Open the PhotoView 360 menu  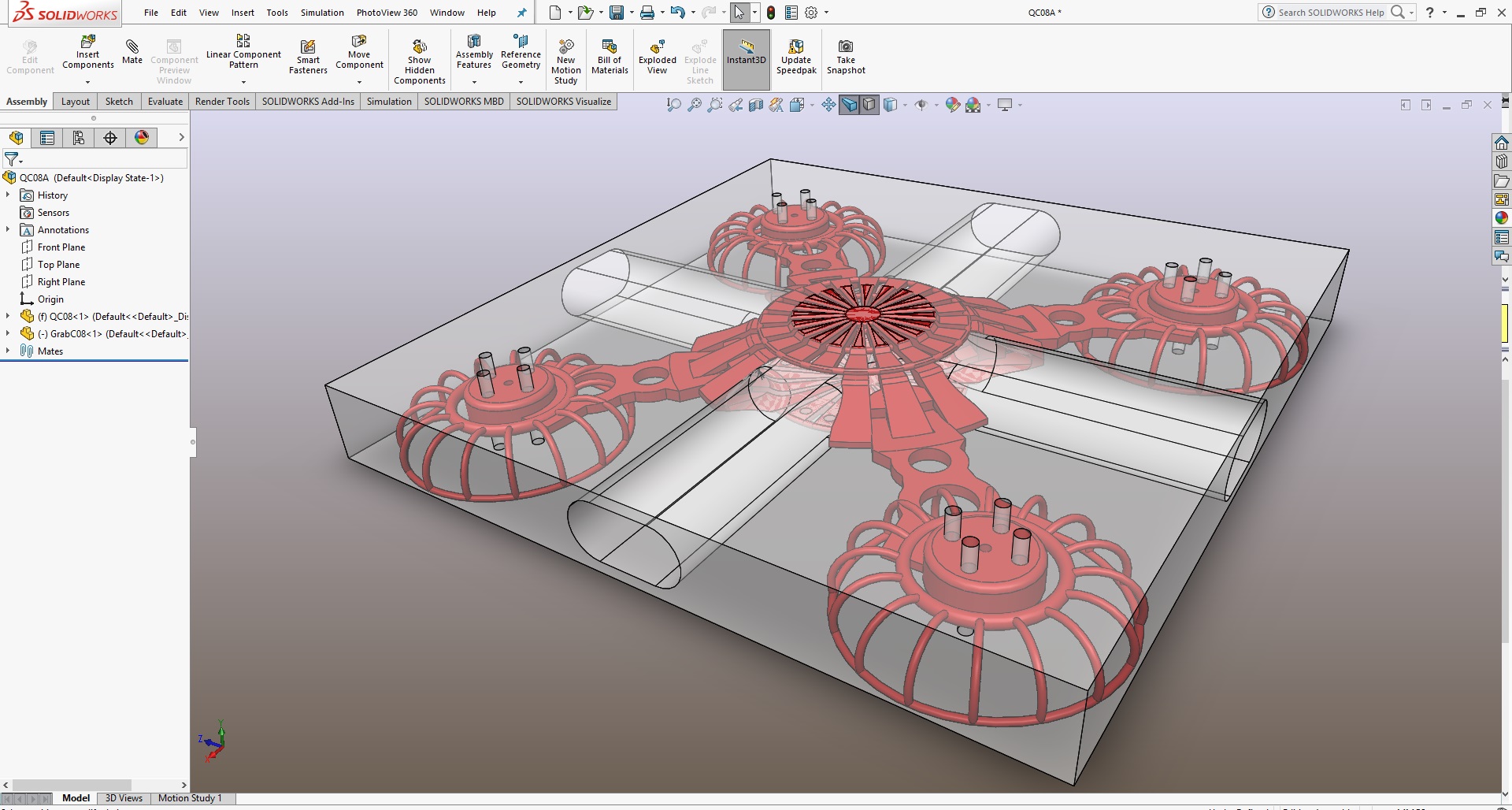pos(387,13)
